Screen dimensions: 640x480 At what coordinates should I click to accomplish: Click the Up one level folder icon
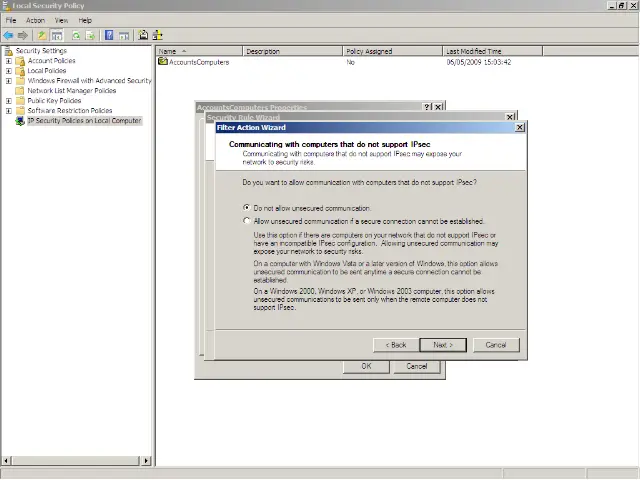point(42,35)
